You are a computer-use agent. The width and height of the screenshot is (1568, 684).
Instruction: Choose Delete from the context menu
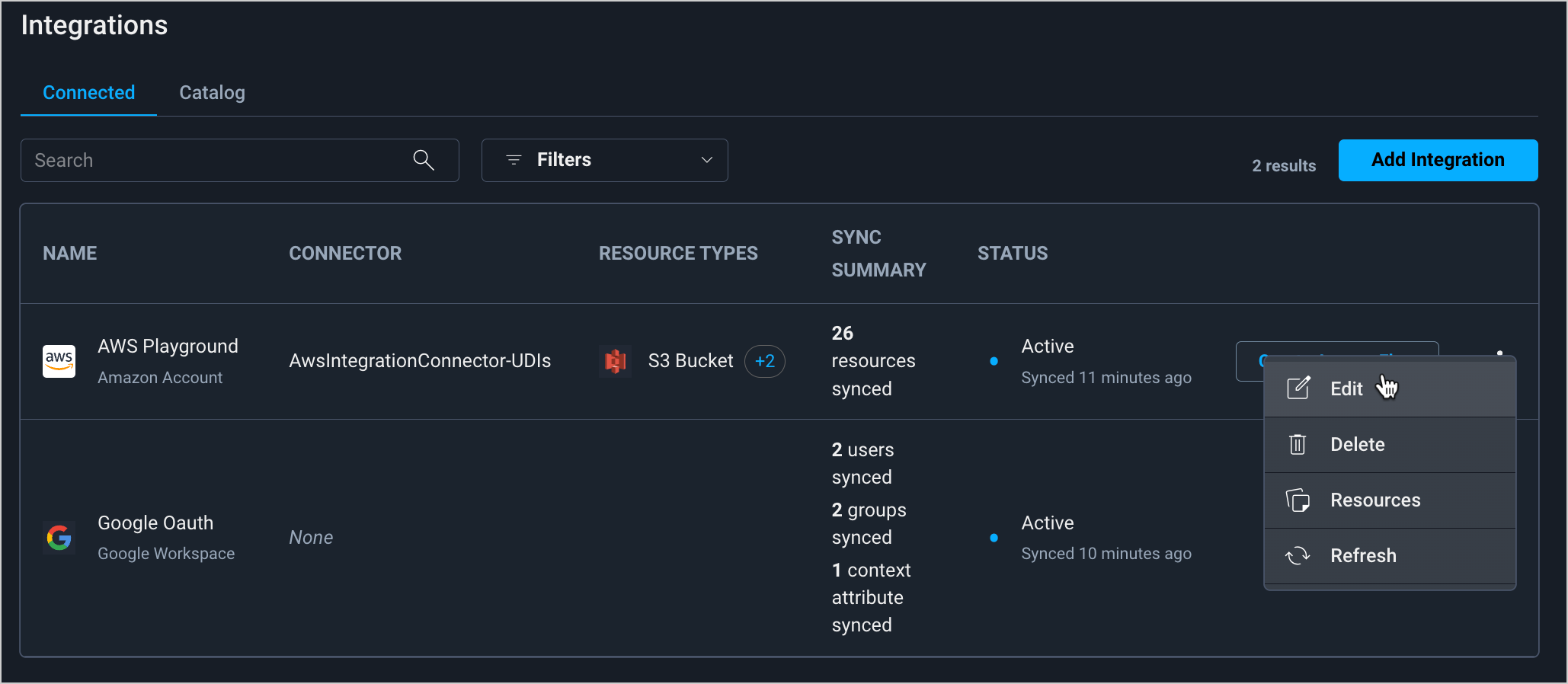click(1357, 444)
